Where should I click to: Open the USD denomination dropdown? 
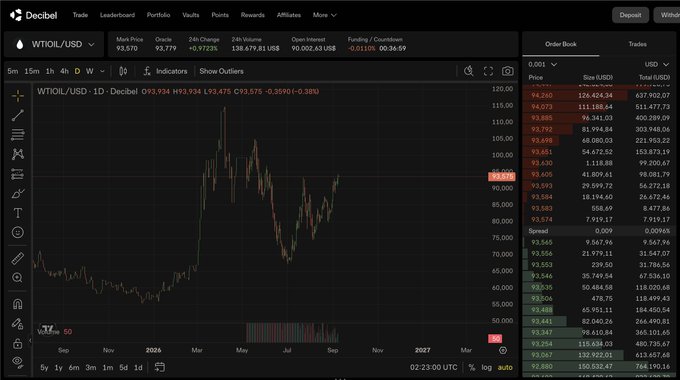(x=657, y=64)
